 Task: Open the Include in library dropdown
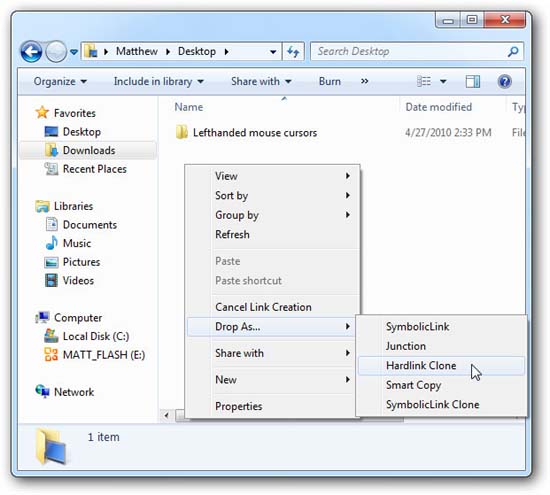tap(159, 81)
